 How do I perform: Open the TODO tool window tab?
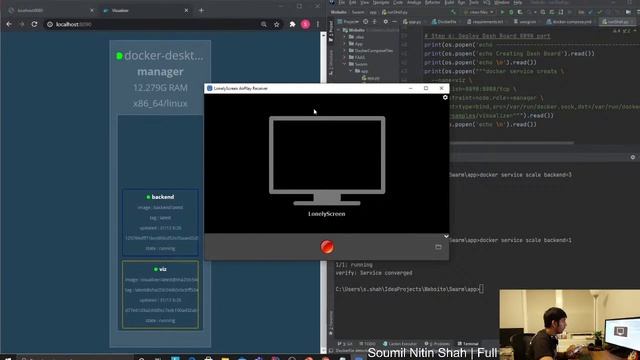(x=367, y=344)
